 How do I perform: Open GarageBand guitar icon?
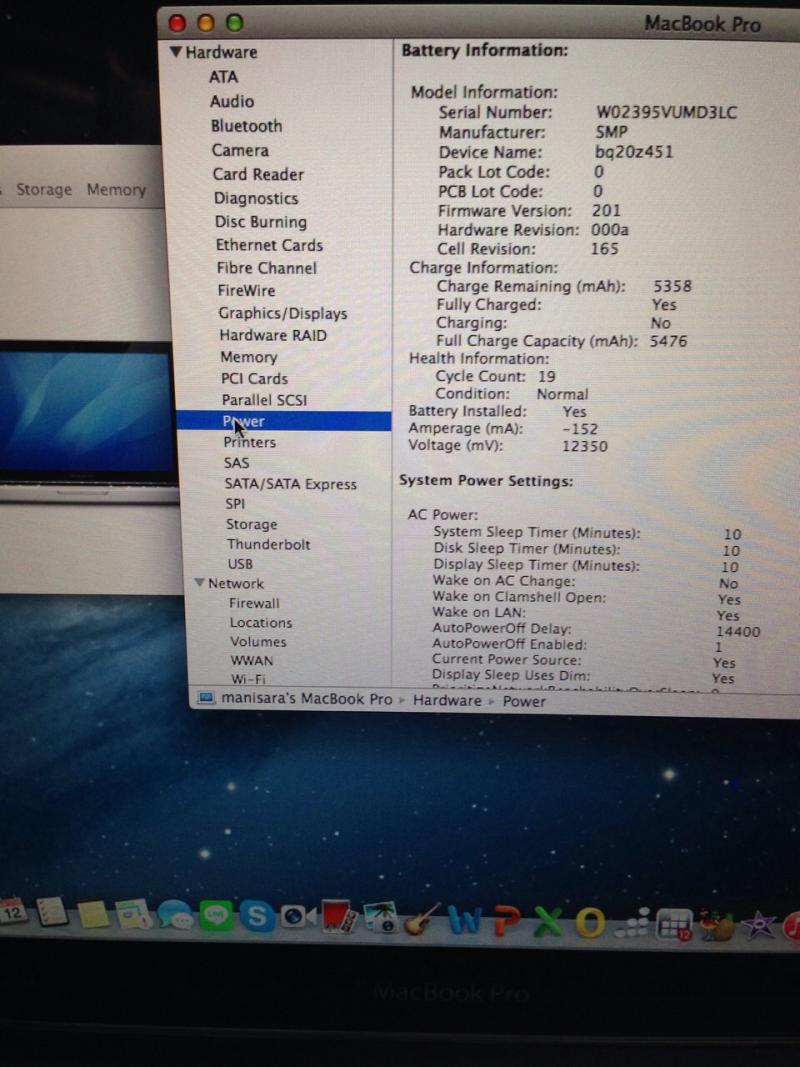422,920
